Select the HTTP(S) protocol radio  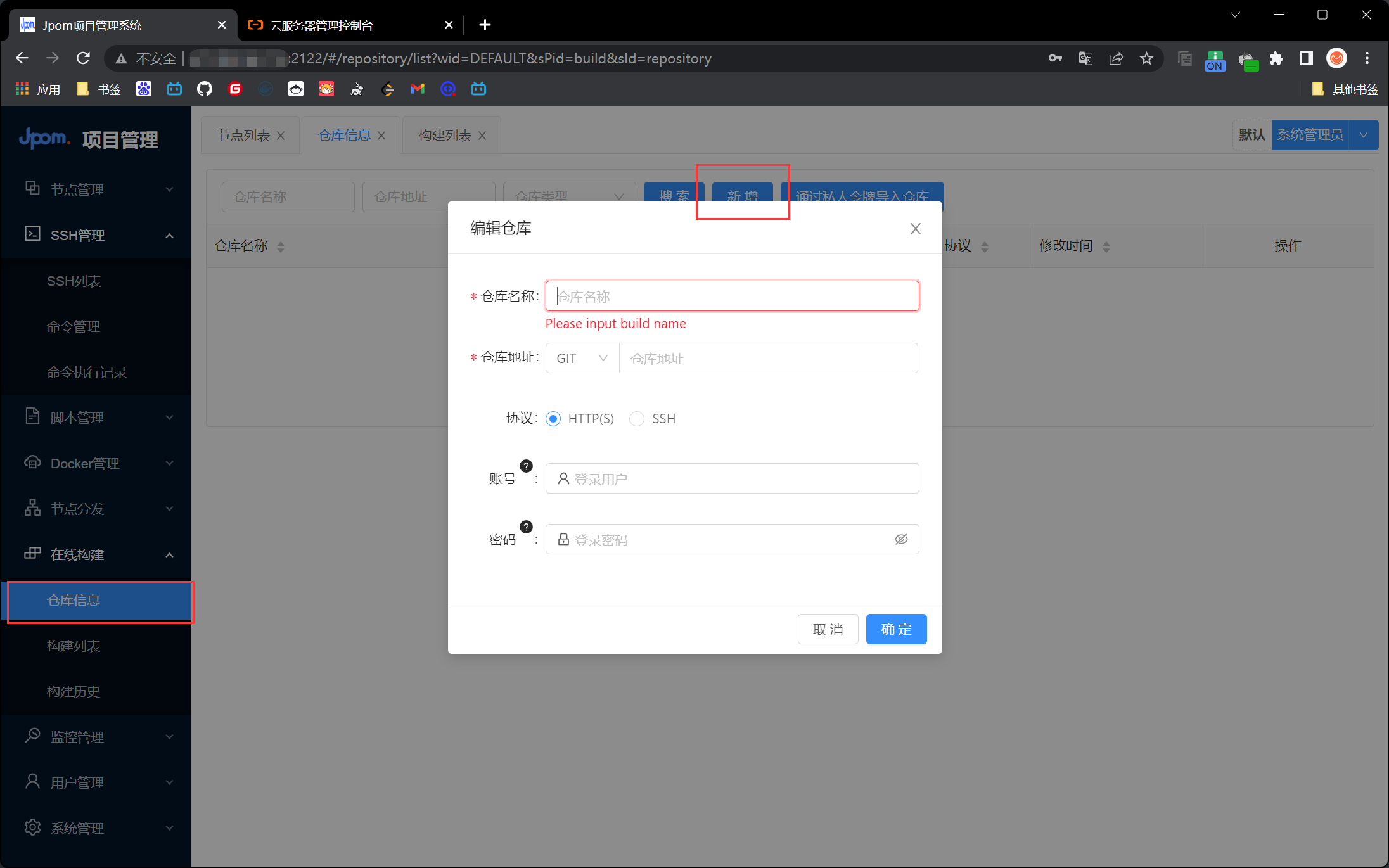coord(553,419)
